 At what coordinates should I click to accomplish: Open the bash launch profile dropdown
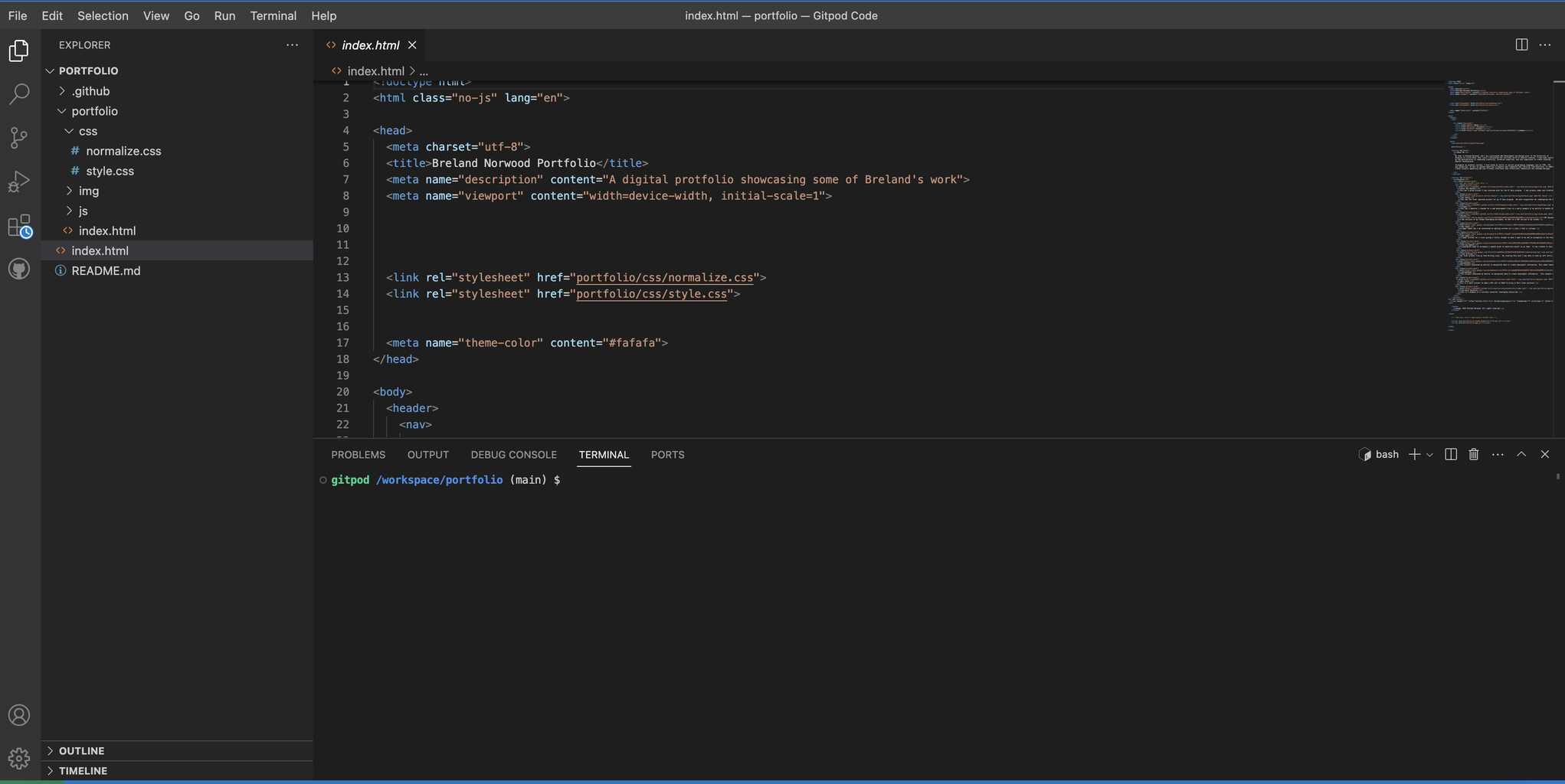(1429, 454)
